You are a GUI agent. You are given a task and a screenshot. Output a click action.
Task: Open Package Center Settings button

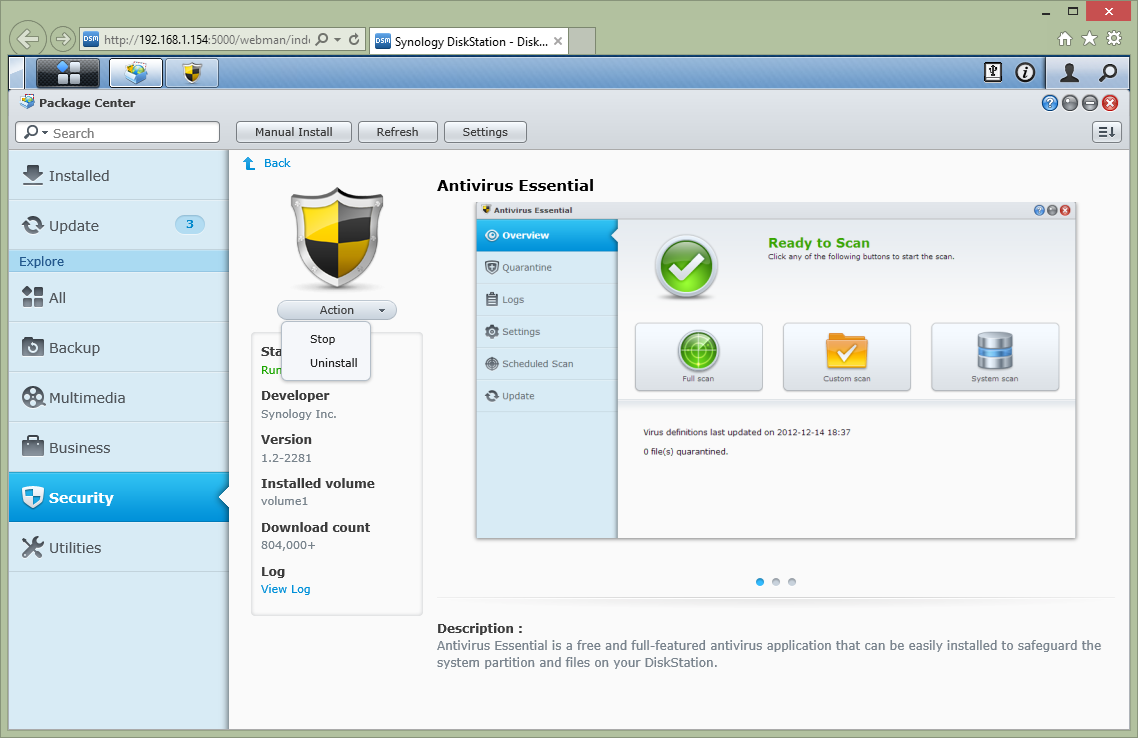(485, 132)
